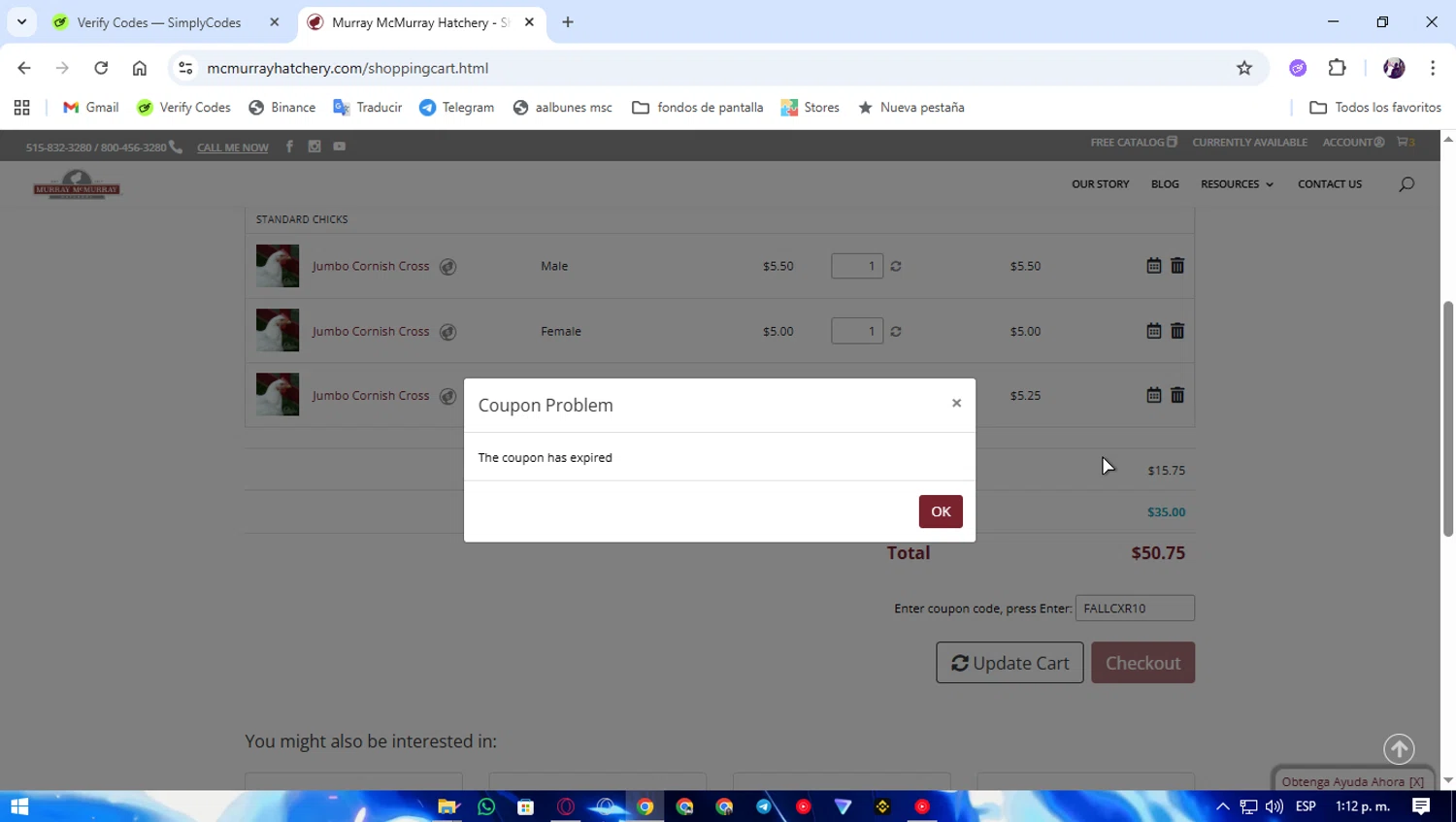Click the Male row chicken thumbnail

[x=278, y=266]
